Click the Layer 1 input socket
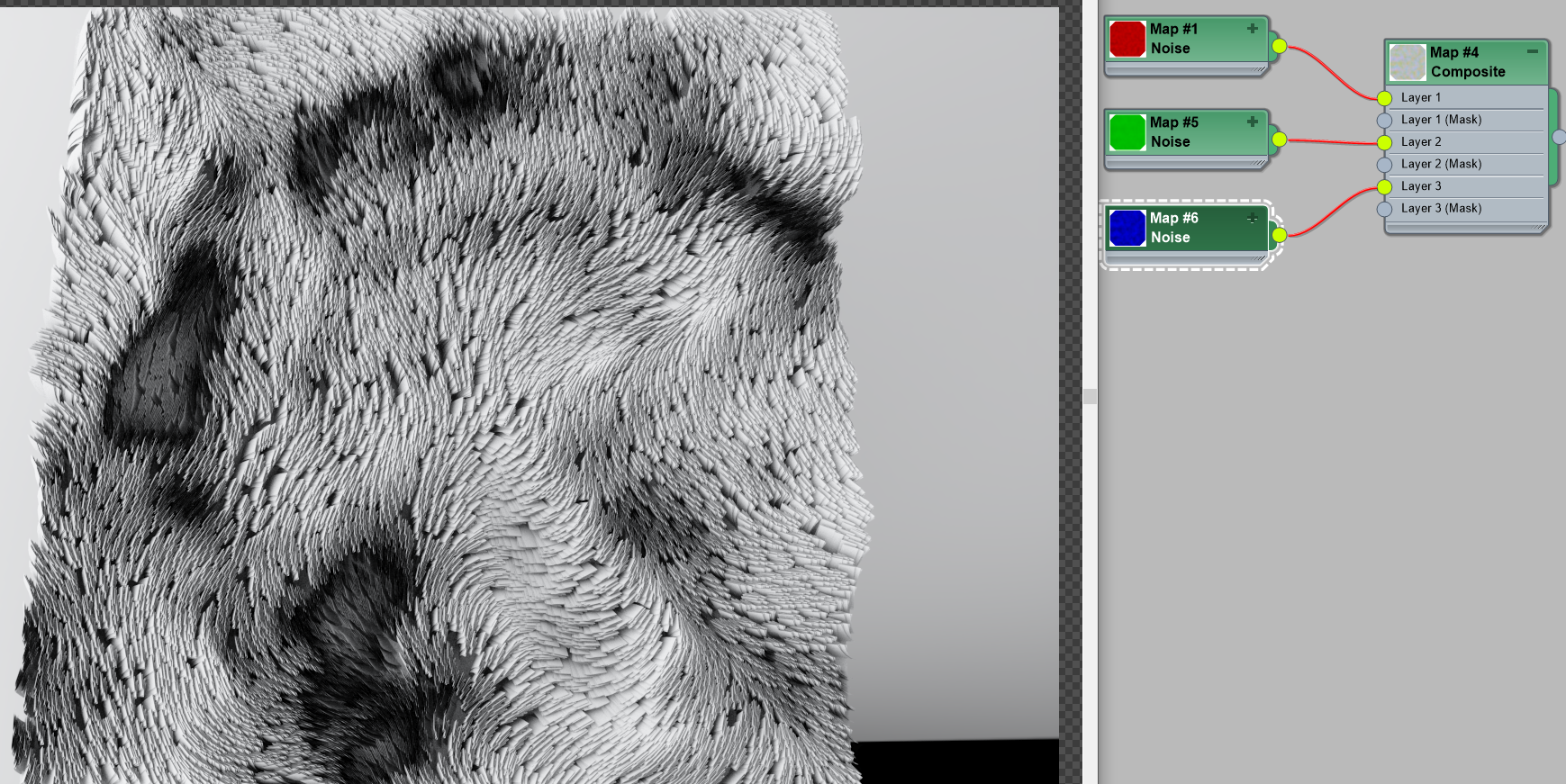 [1384, 98]
